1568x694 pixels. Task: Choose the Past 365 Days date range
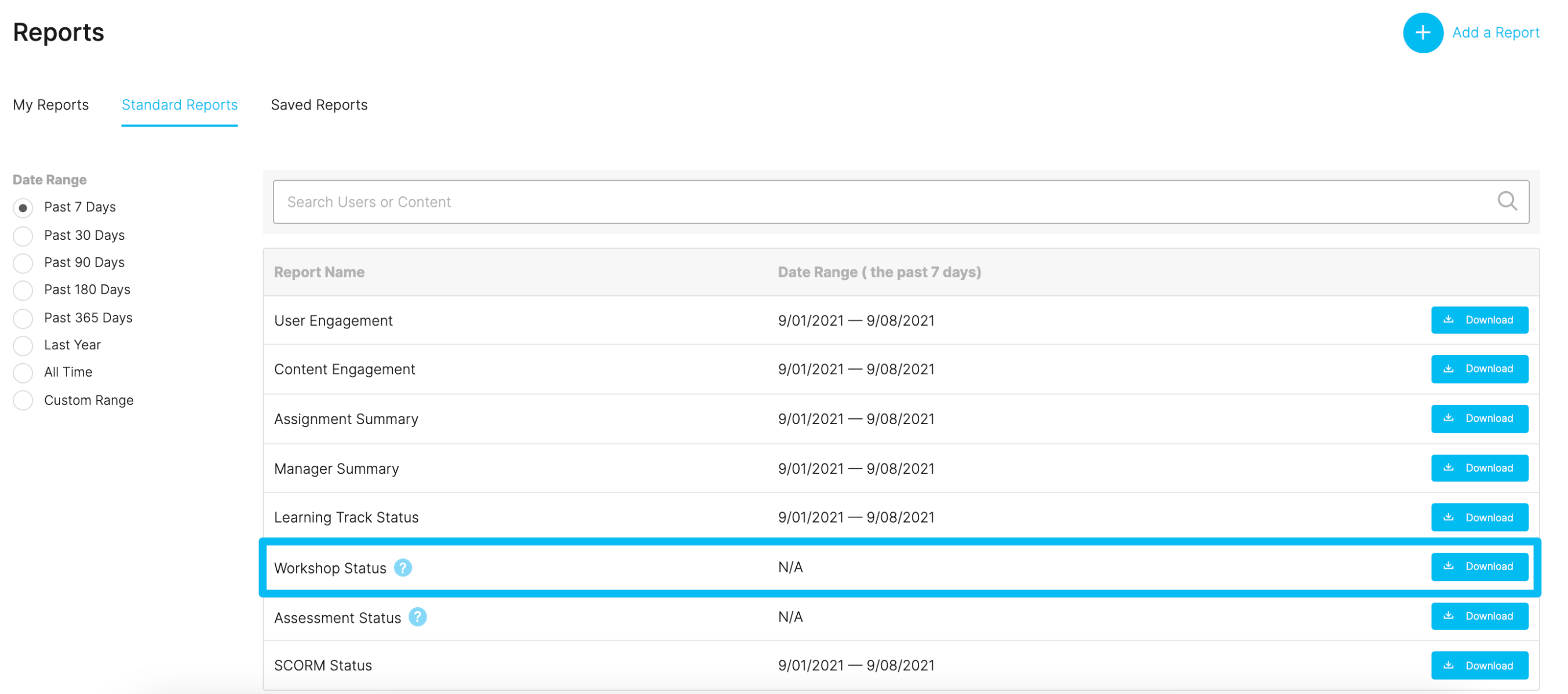coord(23,319)
